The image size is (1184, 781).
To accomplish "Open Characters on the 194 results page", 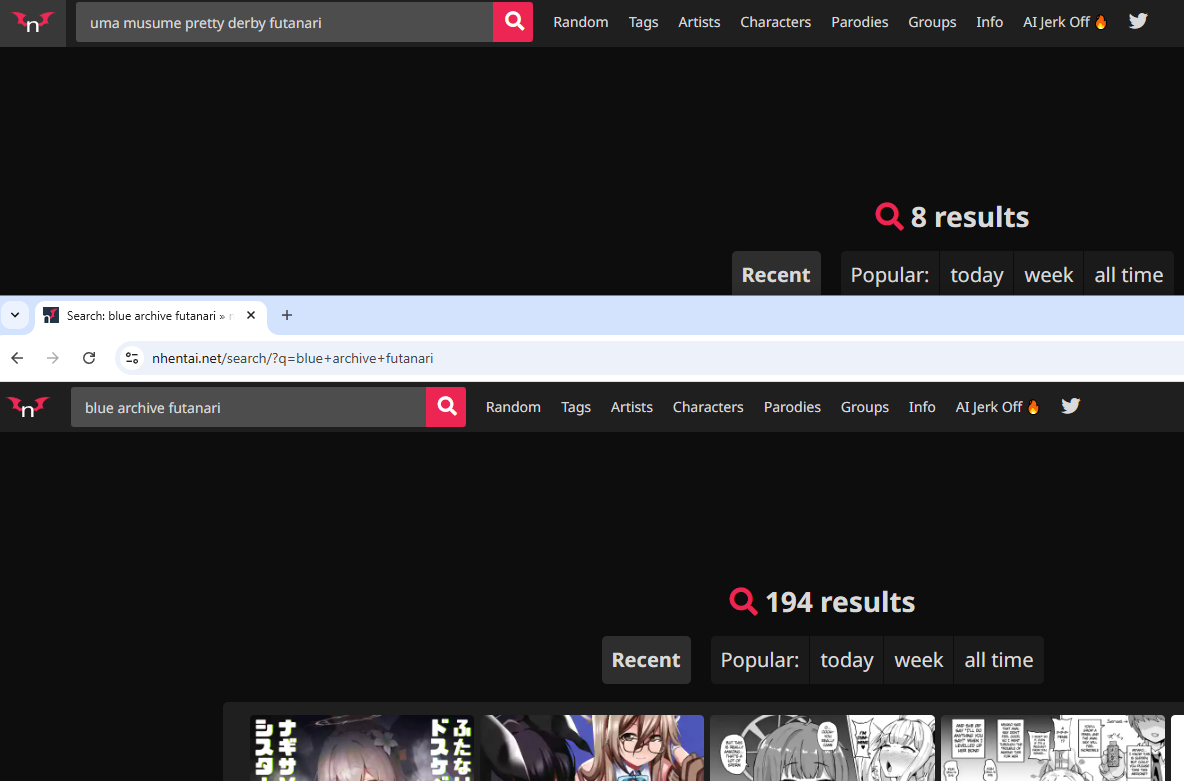I will (708, 407).
